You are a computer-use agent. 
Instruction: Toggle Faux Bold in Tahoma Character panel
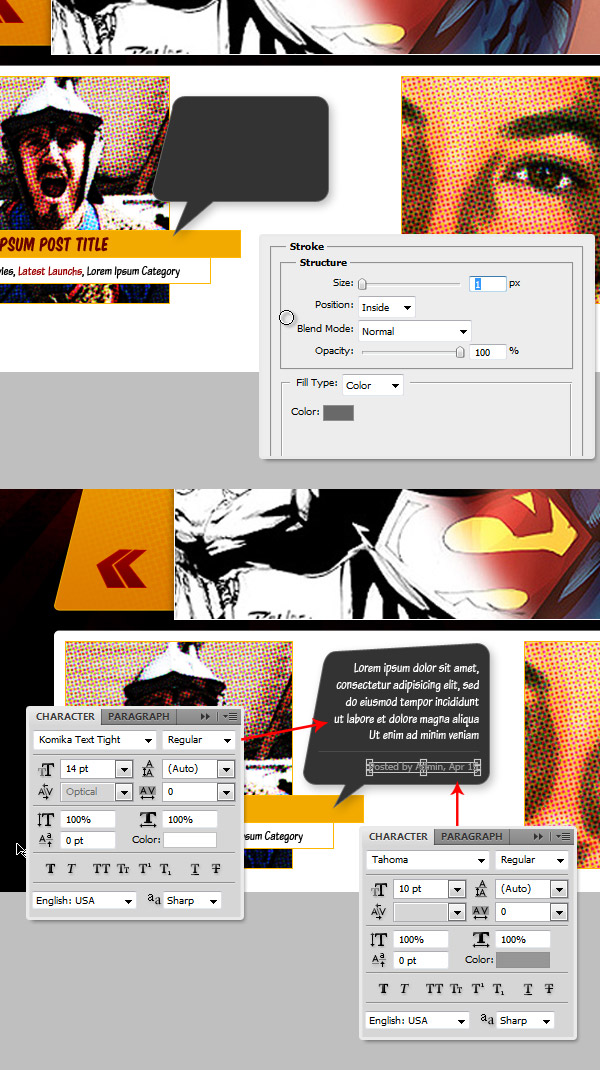point(383,988)
